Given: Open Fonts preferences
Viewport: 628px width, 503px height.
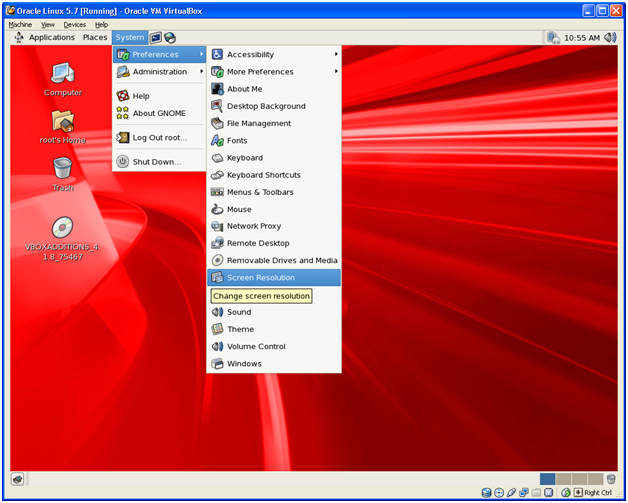Looking at the screenshot, I should (274, 141).
